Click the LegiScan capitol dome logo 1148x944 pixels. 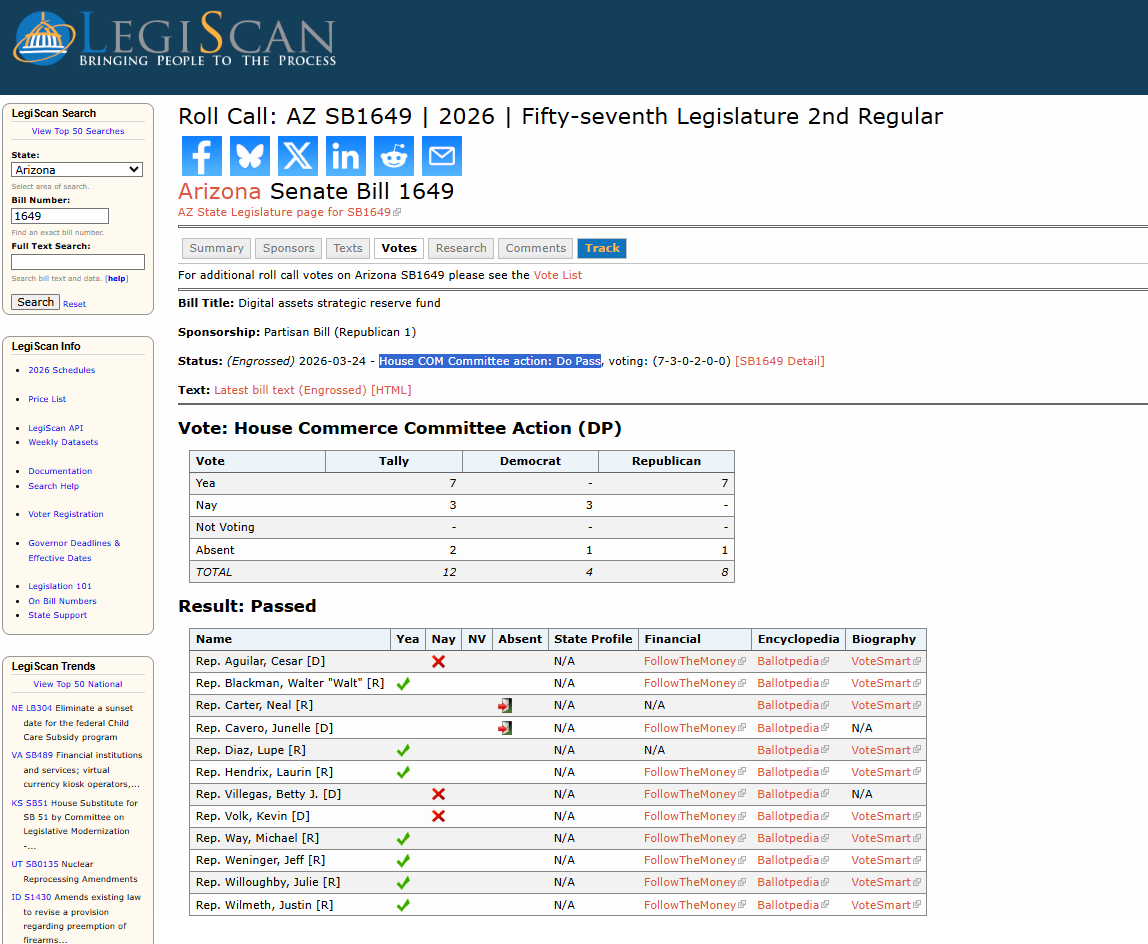click(x=44, y=39)
